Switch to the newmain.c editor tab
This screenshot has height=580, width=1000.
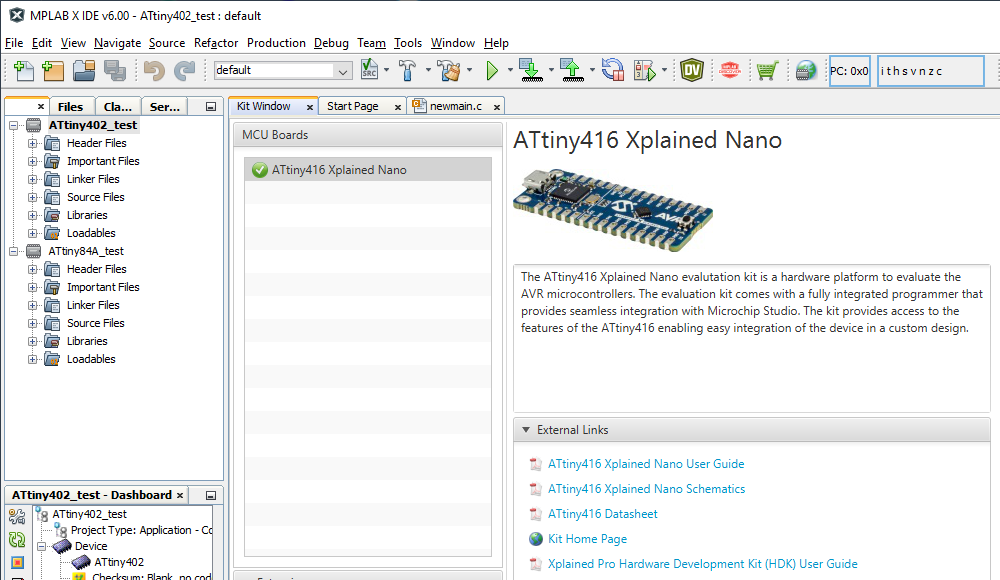coord(455,106)
